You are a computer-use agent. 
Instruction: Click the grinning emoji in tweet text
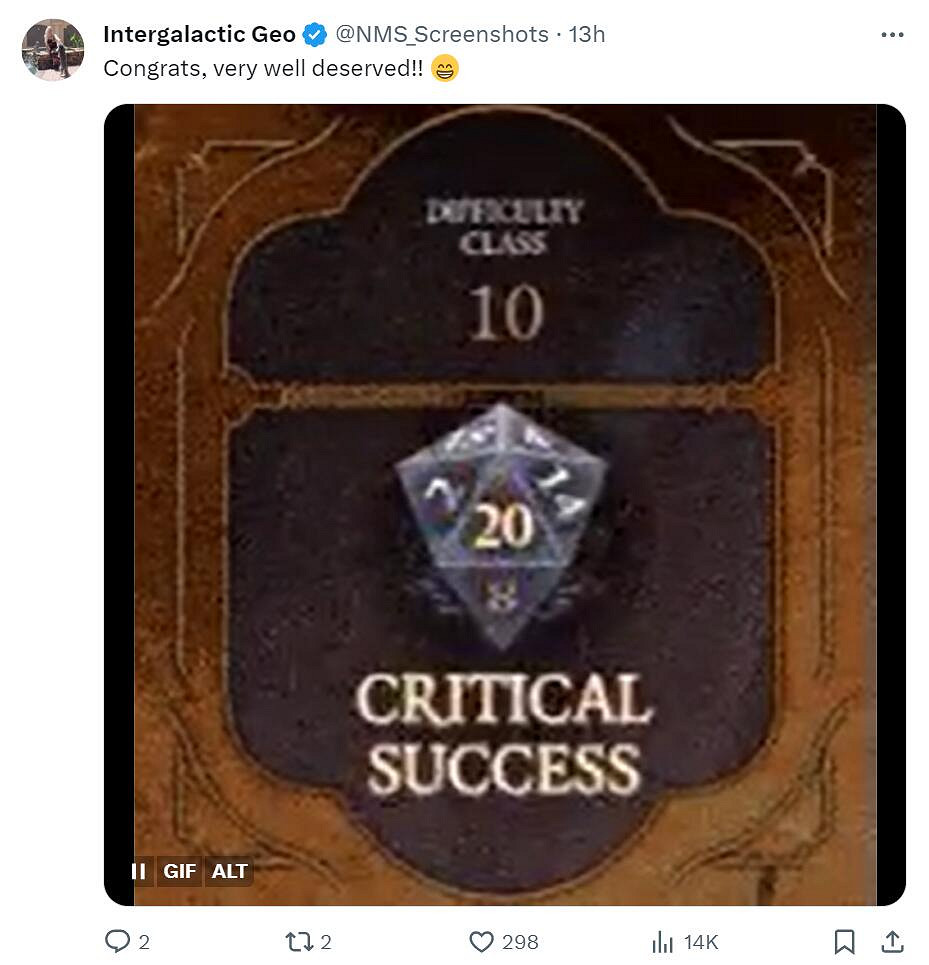(x=445, y=70)
